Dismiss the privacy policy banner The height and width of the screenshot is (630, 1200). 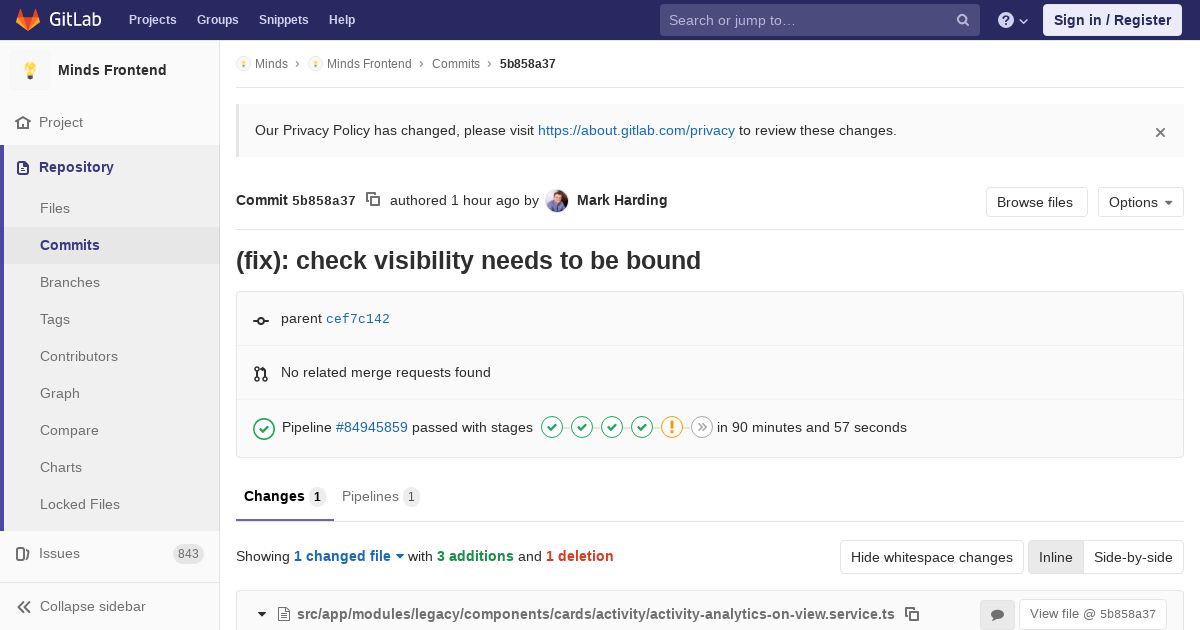tap(1160, 132)
